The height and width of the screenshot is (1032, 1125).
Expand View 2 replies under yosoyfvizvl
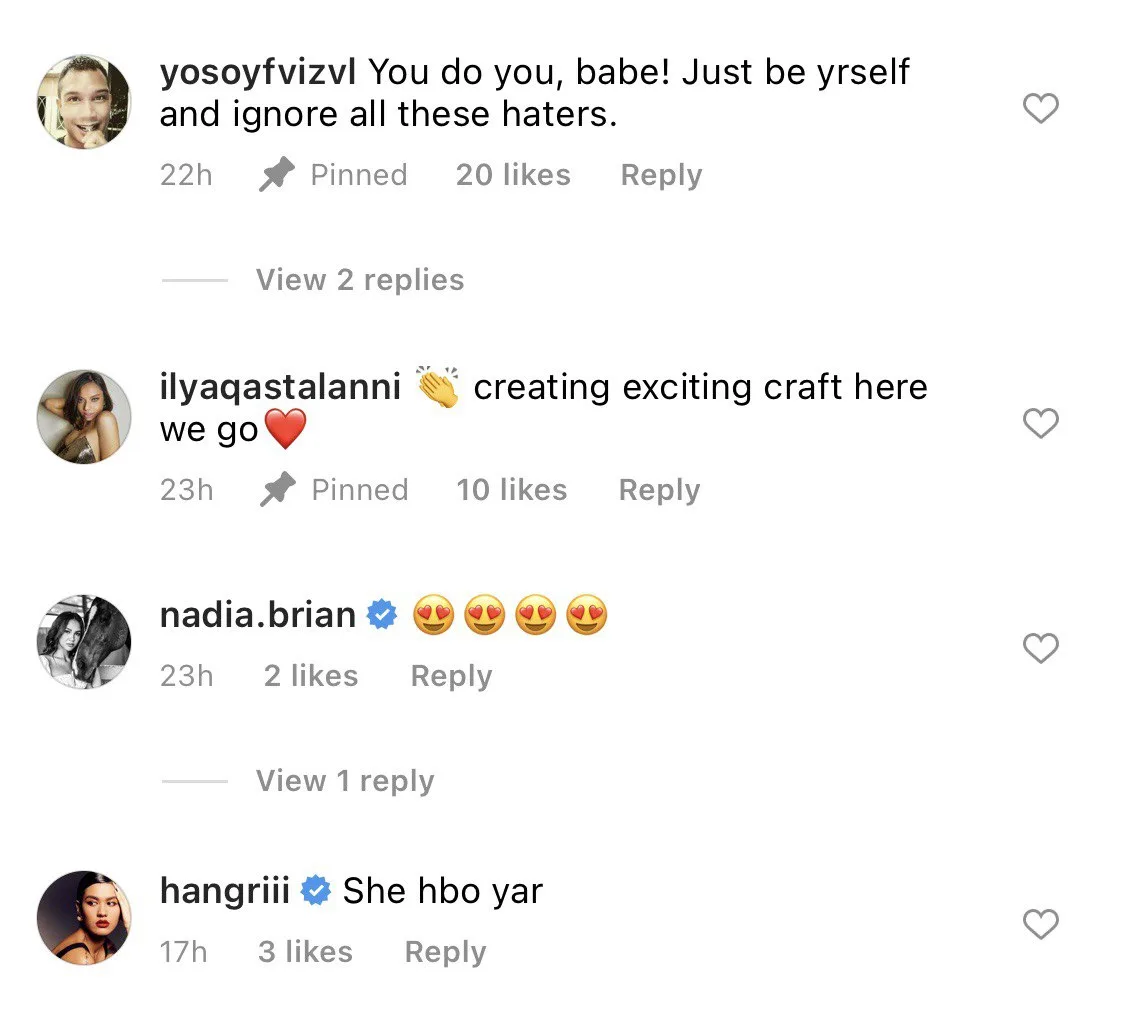point(359,280)
